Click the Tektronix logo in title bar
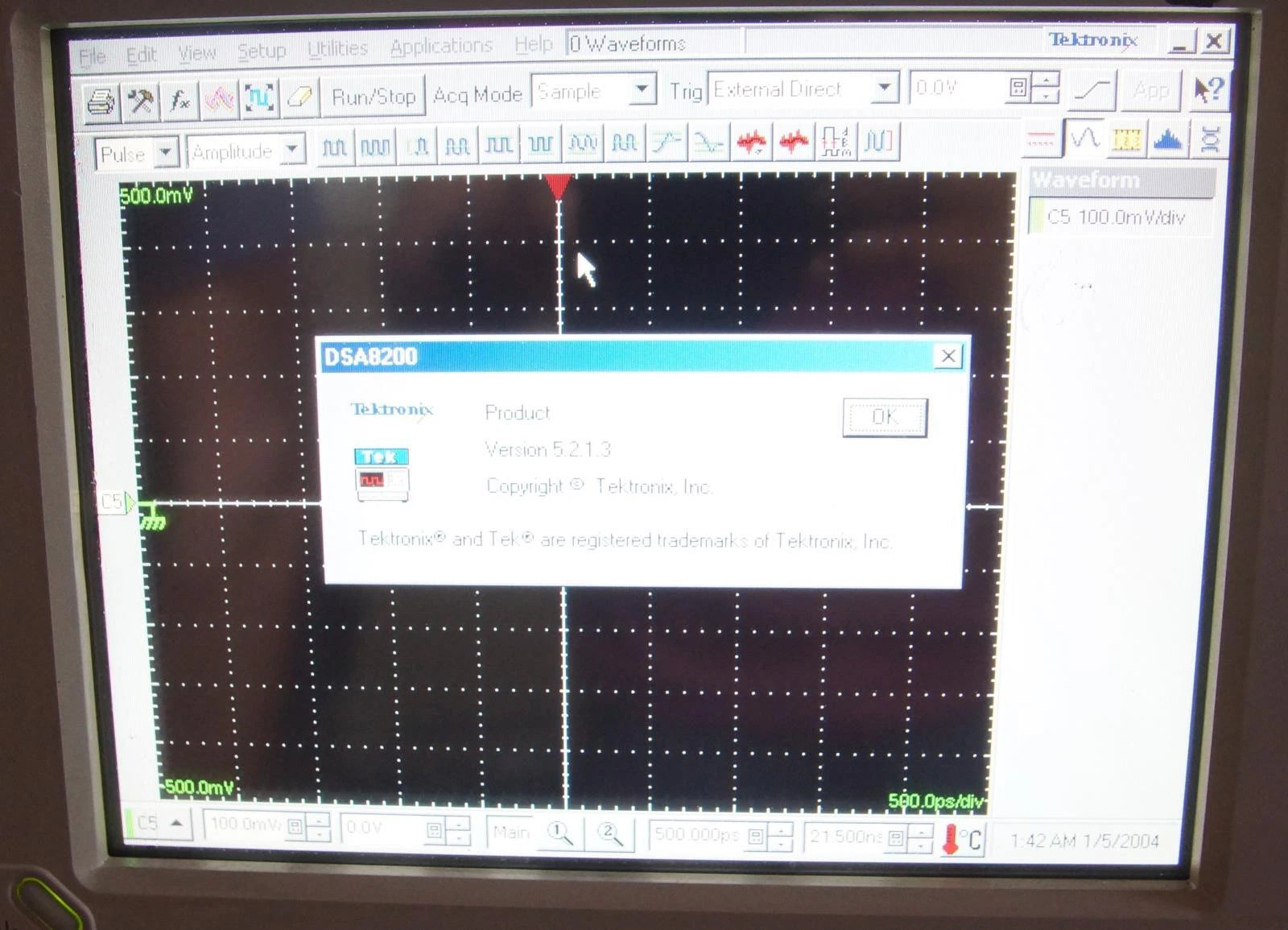 tap(1092, 39)
